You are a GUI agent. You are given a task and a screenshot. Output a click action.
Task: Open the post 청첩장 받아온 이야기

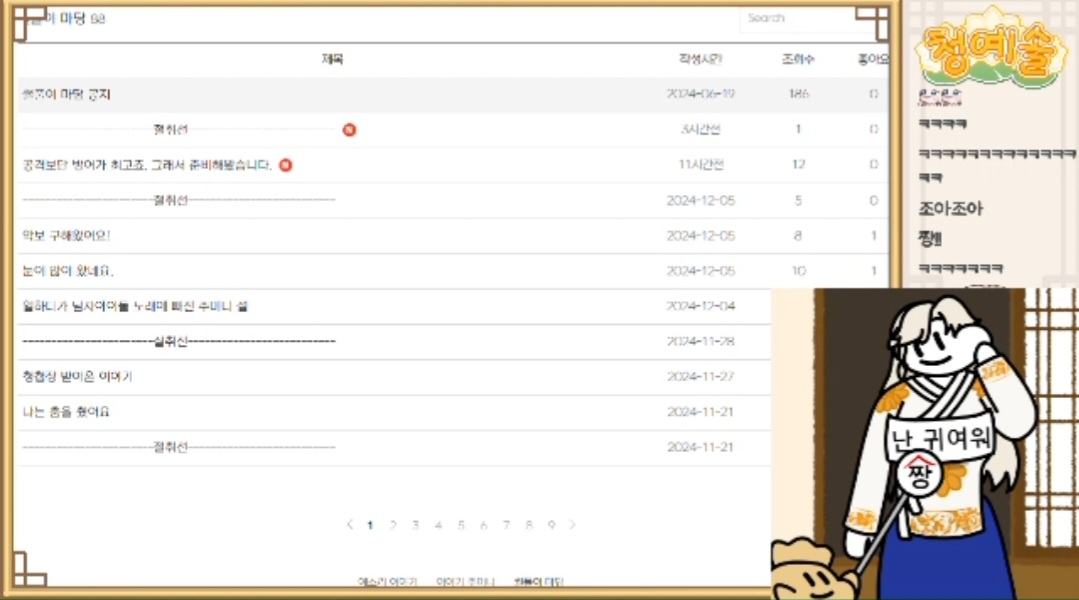(x=77, y=377)
